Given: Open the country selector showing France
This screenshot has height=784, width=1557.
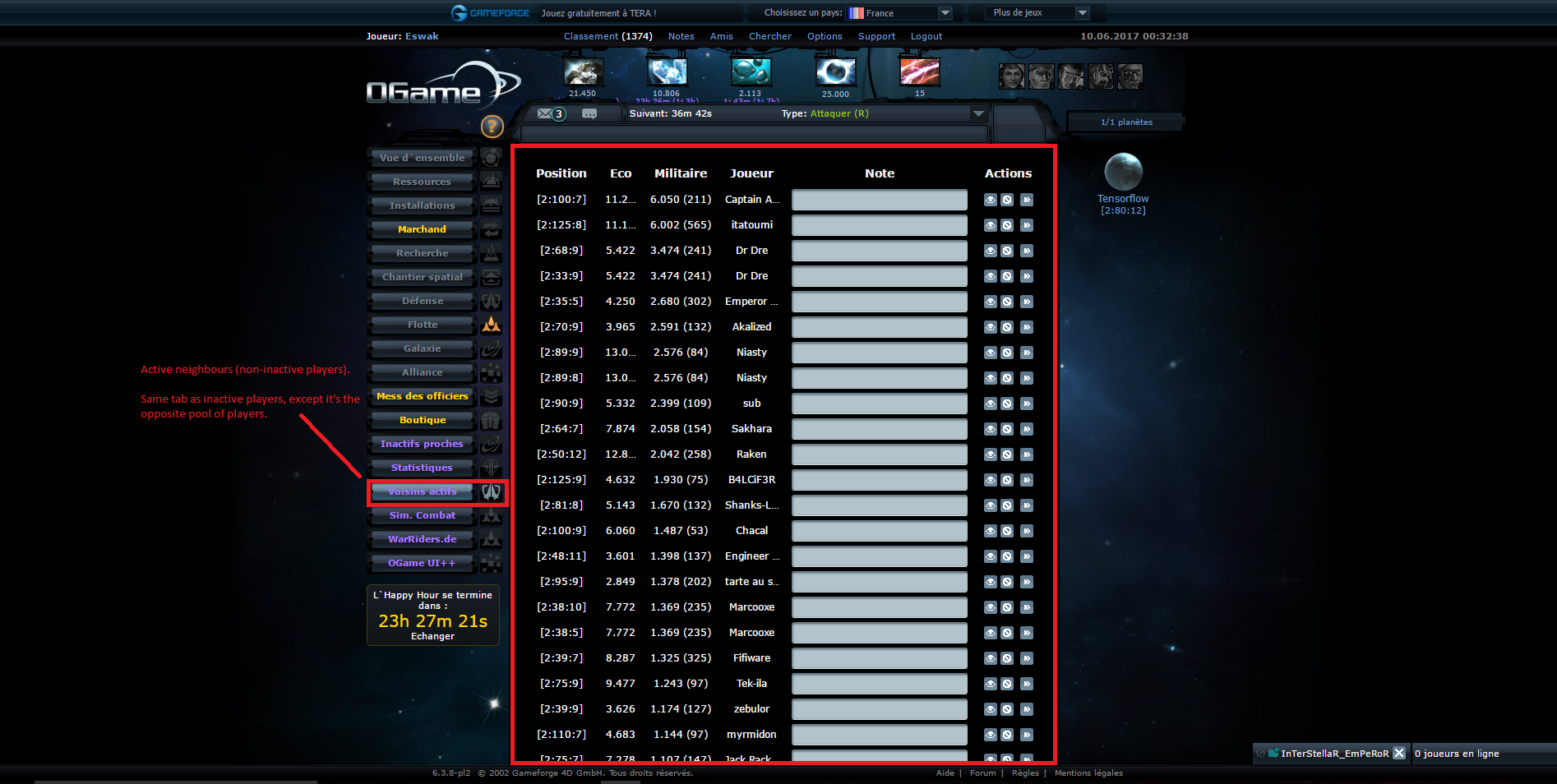Looking at the screenshot, I should coord(899,13).
